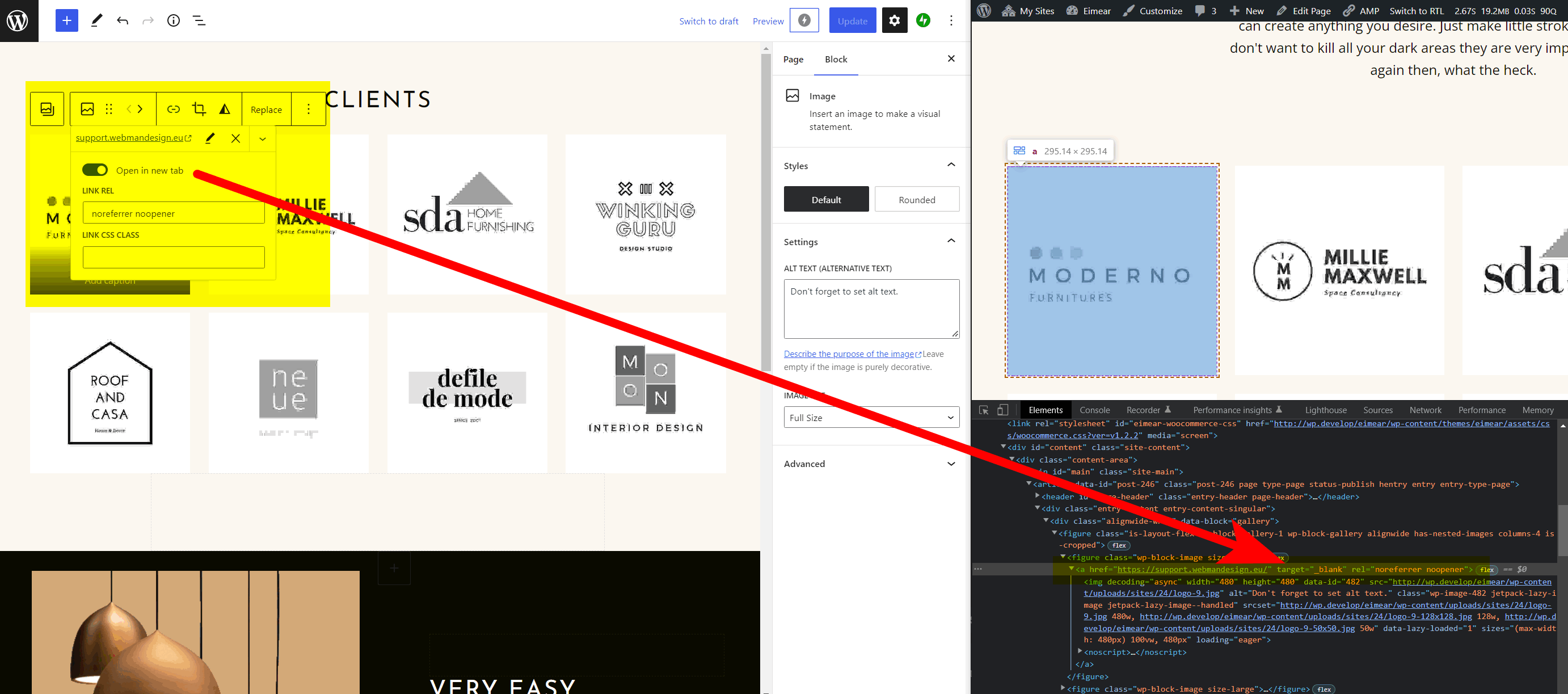The width and height of the screenshot is (1568, 694).
Task: Click the blue block inserter plus button
Action: pos(66,20)
